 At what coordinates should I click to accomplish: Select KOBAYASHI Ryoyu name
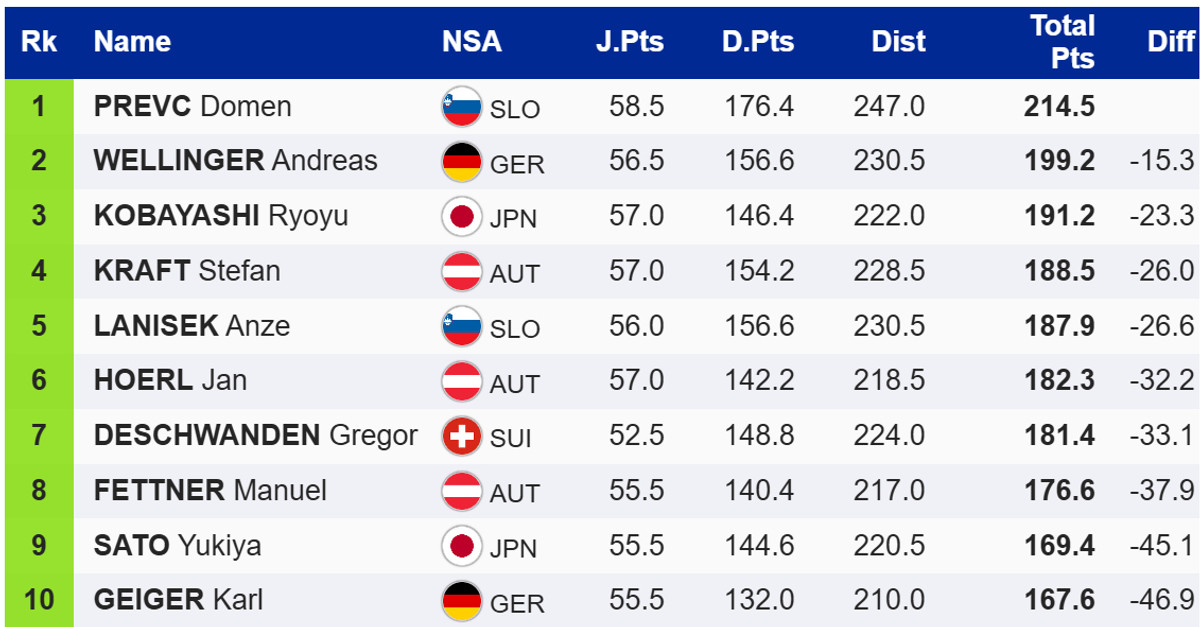[x=220, y=216]
